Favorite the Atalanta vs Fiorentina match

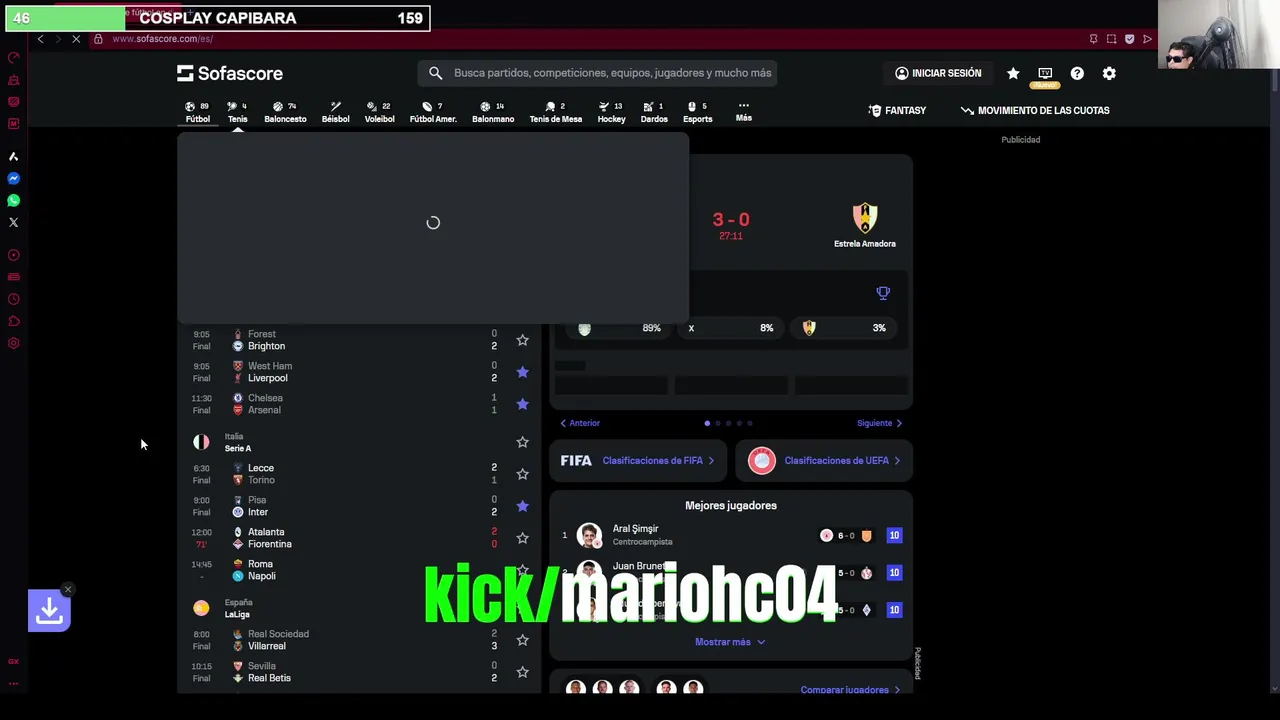pyautogui.click(x=522, y=538)
